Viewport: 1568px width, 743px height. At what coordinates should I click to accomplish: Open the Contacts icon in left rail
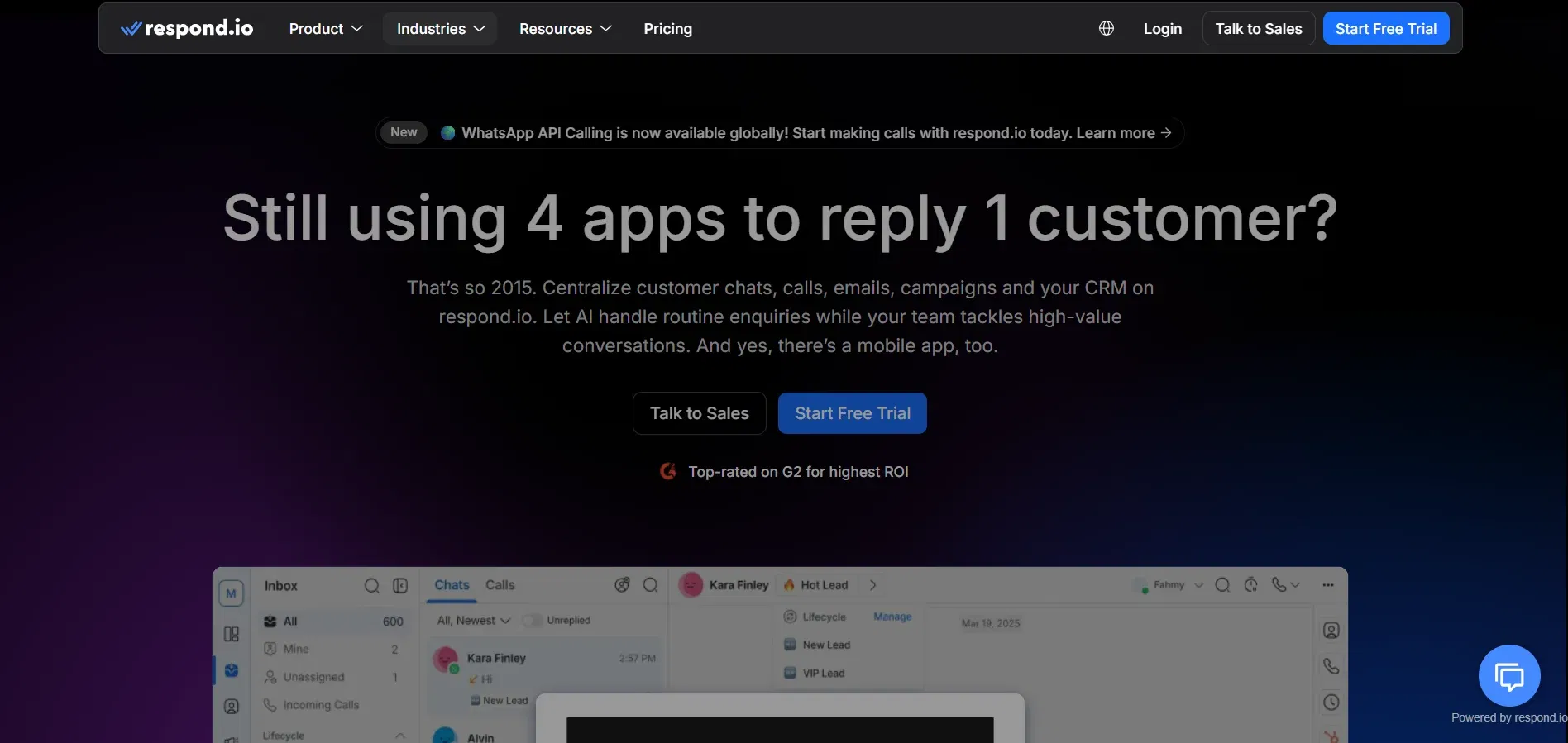(232, 706)
